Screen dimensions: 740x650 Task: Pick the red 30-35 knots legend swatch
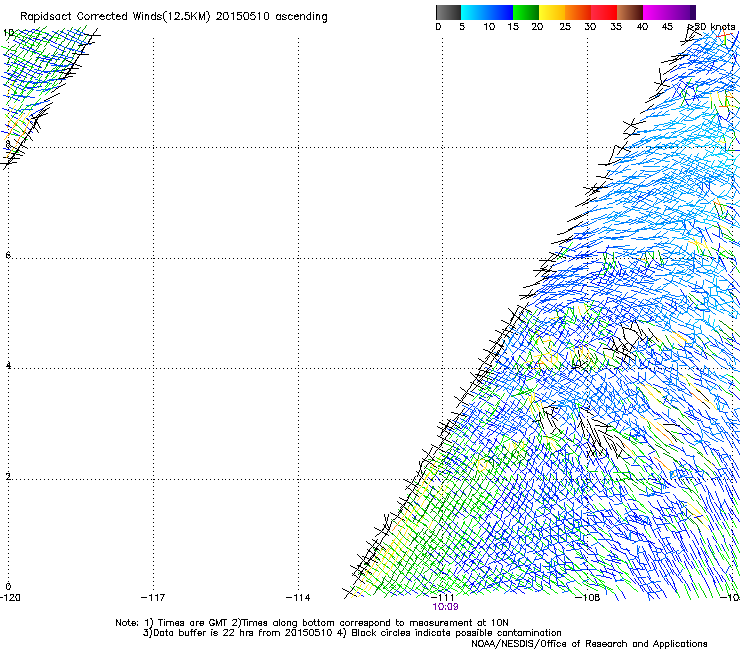click(604, 12)
